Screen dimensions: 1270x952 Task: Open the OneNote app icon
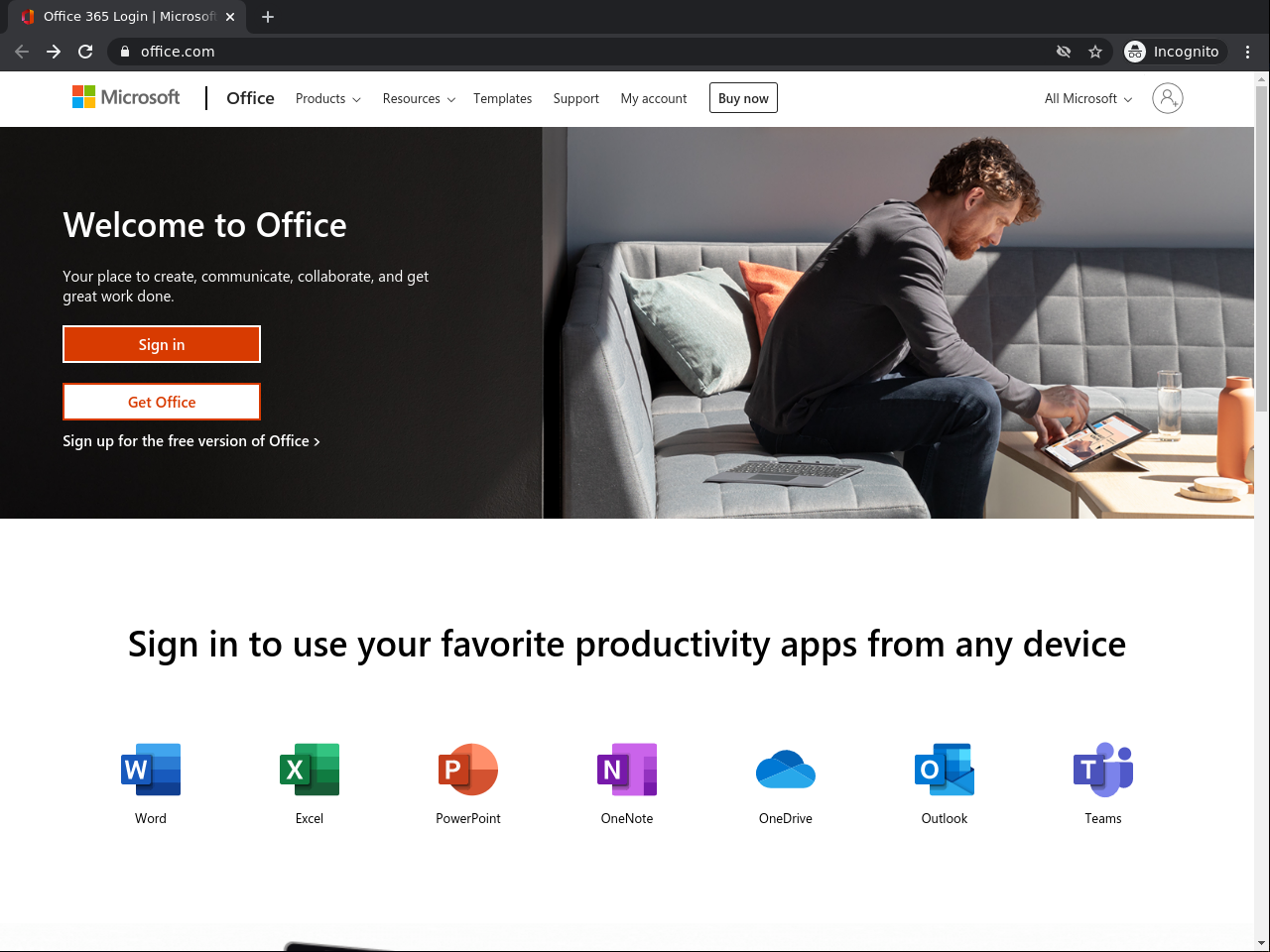pos(627,769)
